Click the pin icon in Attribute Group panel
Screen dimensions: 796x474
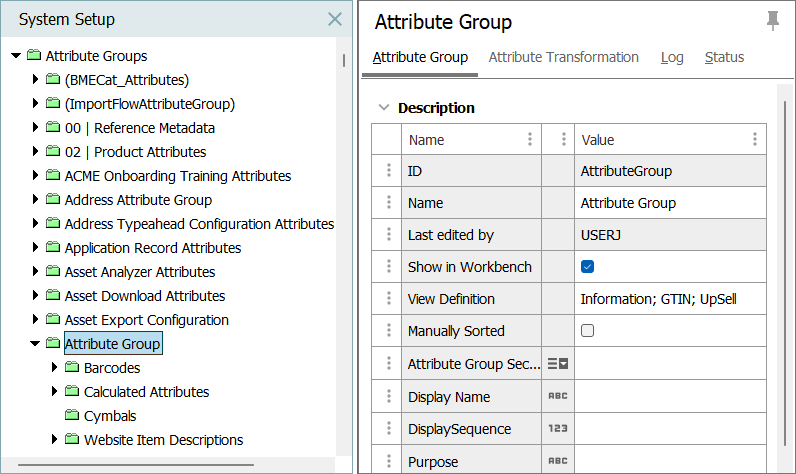772,21
